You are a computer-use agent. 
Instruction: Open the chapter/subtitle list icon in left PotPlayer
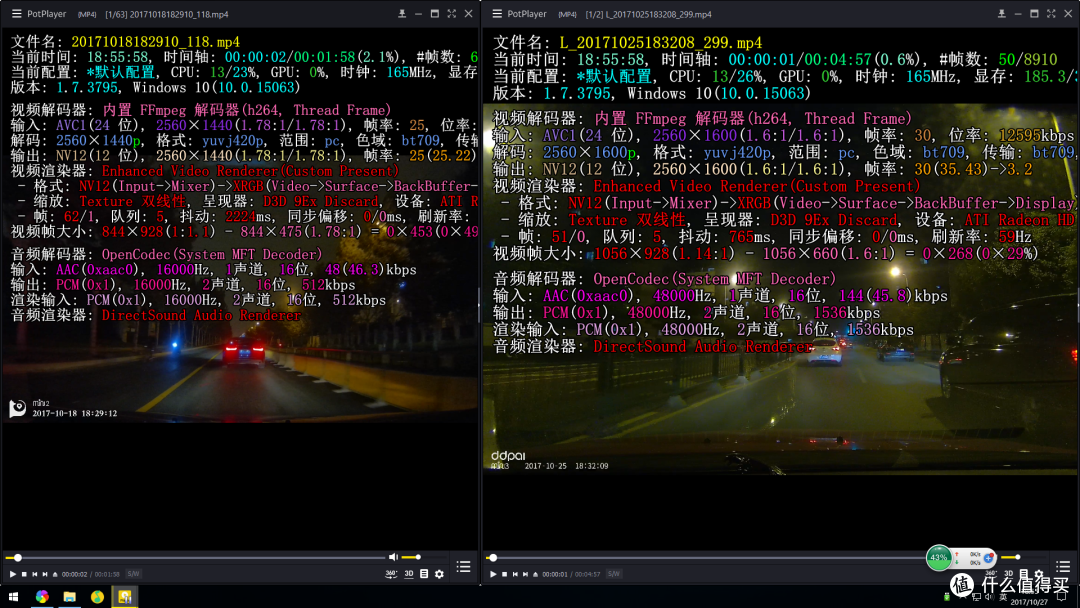pyautogui.click(x=424, y=574)
